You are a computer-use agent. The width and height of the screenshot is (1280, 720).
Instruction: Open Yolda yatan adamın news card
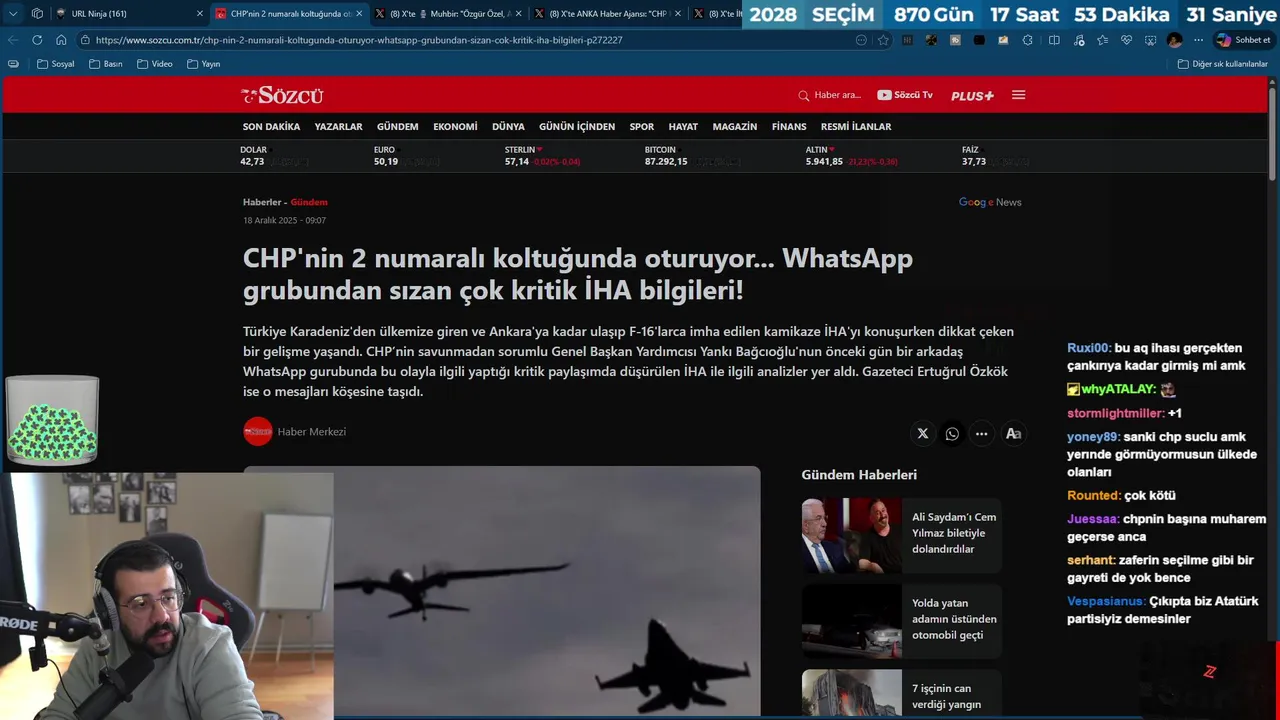click(901, 621)
